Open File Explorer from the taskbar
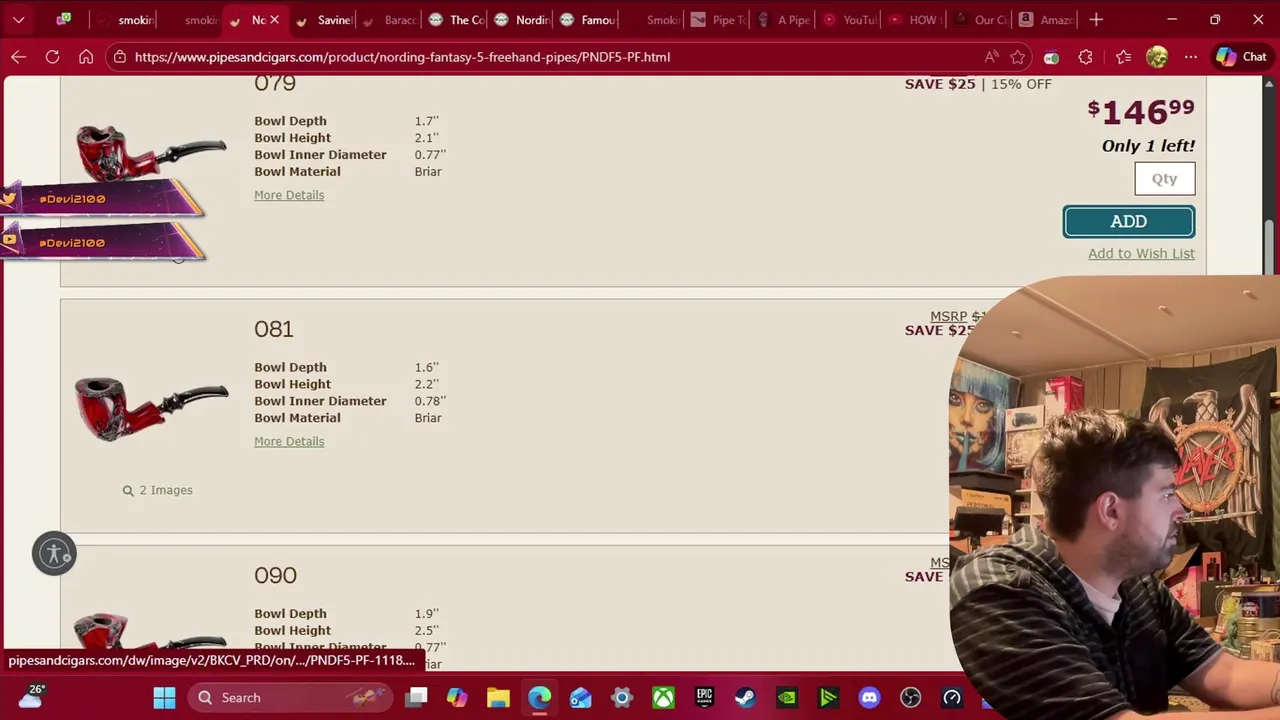This screenshot has width=1280, height=720. [498, 697]
